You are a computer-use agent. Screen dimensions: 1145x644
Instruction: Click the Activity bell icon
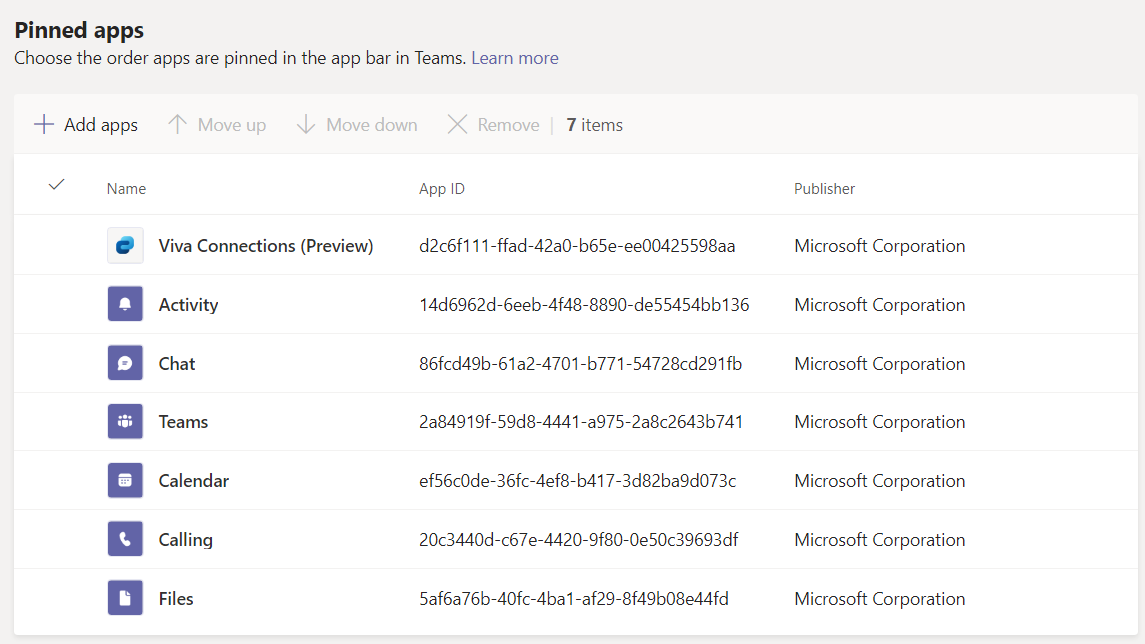pos(125,305)
